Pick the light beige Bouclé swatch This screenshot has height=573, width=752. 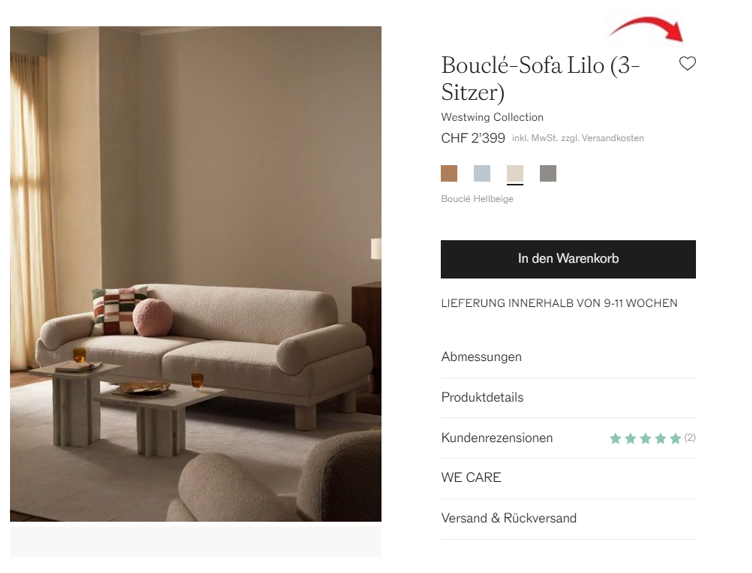(515, 173)
